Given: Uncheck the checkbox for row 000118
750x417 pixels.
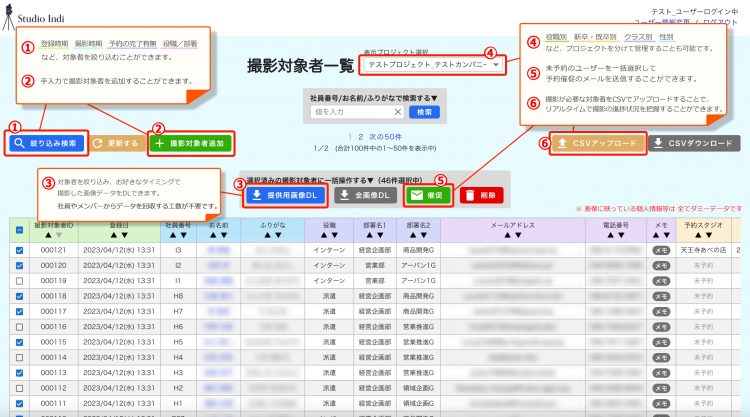Looking at the screenshot, I should [19, 296].
